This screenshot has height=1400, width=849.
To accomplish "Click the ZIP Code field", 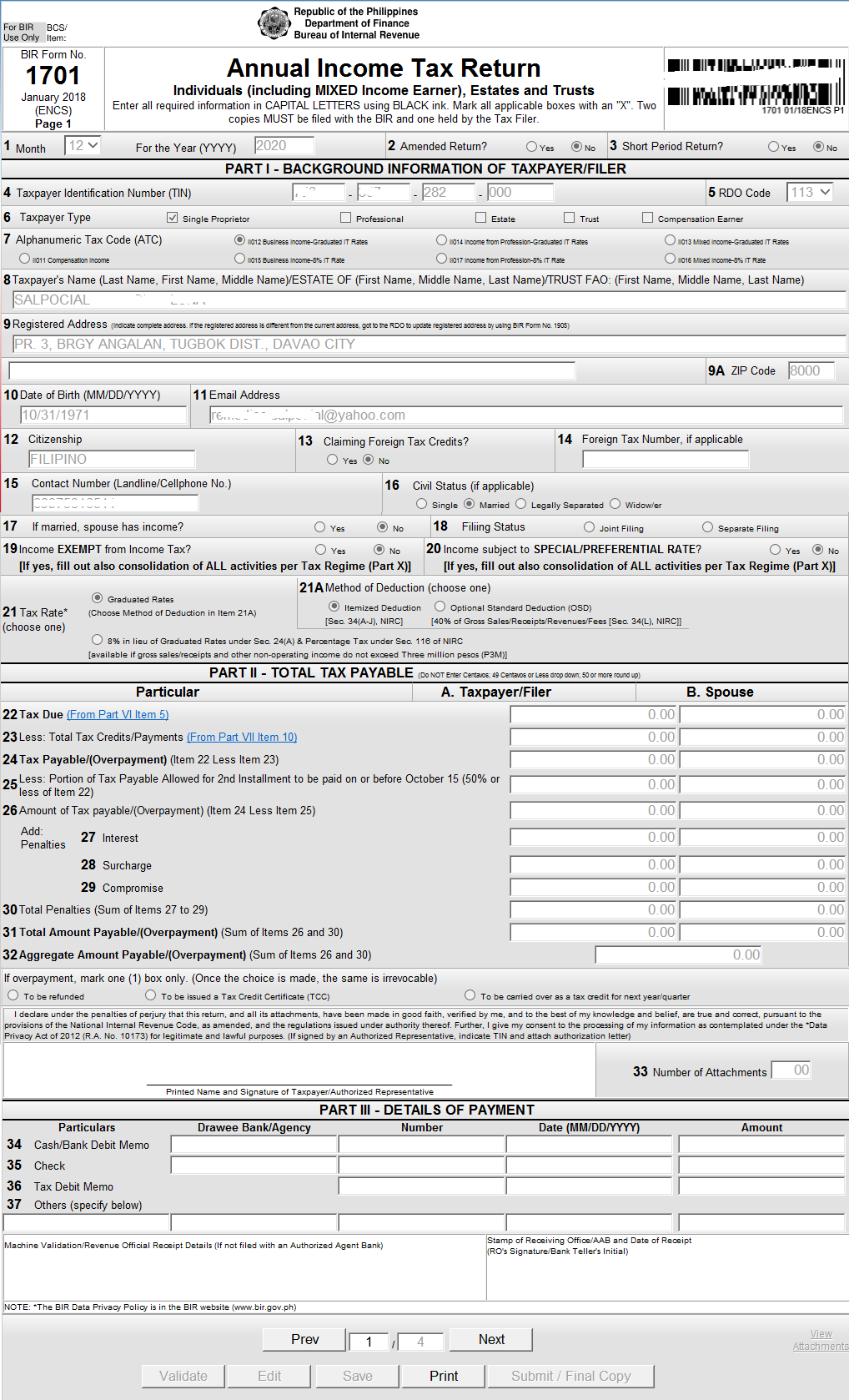I will click(x=811, y=371).
